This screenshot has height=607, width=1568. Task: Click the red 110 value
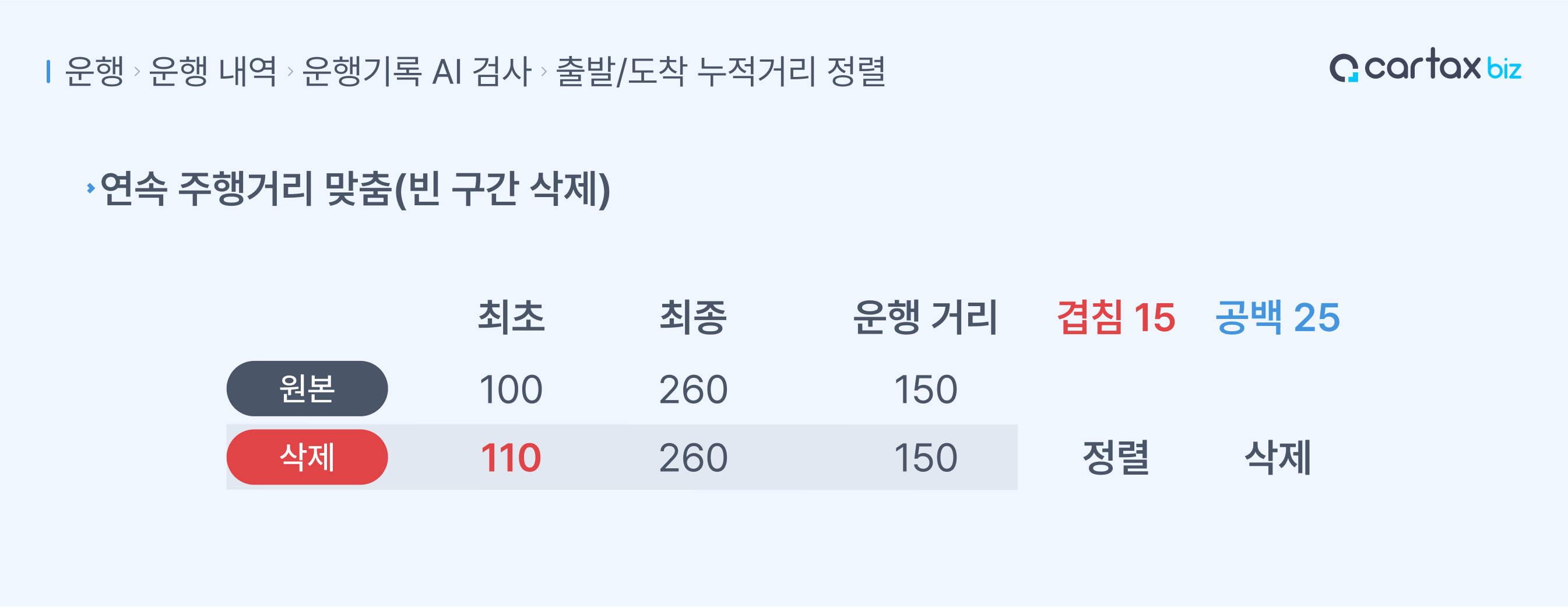(x=511, y=457)
